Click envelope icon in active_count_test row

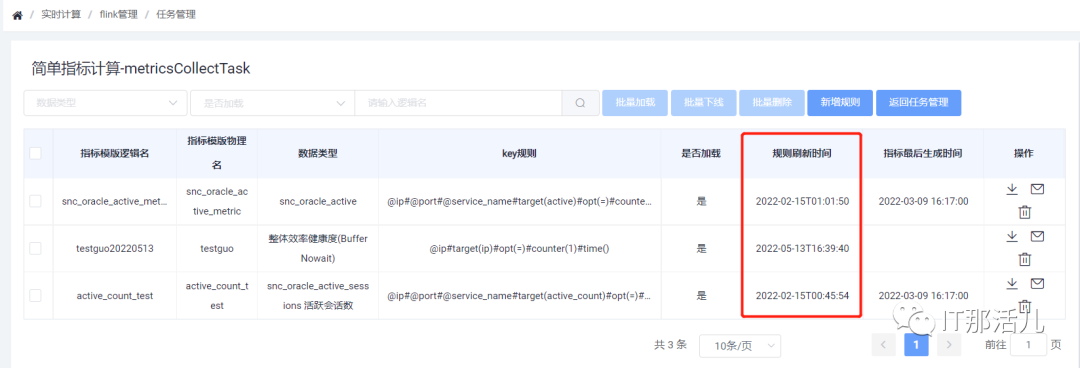pyautogui.click(x=1037, y=283)
